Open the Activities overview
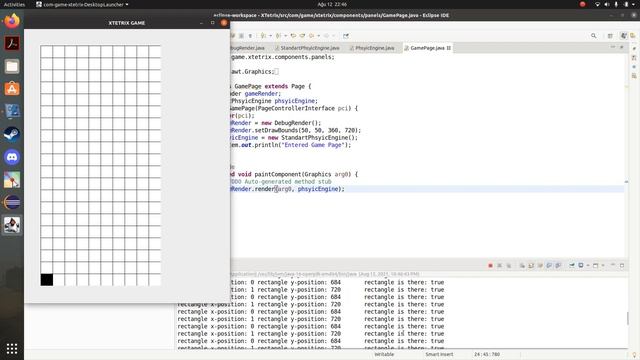Viewport: 640px width, 360px height. 14,4
